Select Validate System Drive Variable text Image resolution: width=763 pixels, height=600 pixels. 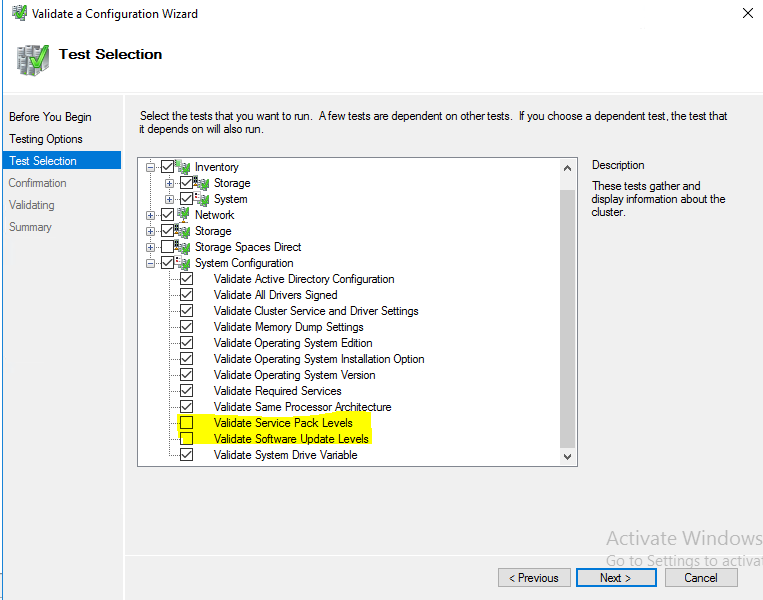click(x=286, y=455)
